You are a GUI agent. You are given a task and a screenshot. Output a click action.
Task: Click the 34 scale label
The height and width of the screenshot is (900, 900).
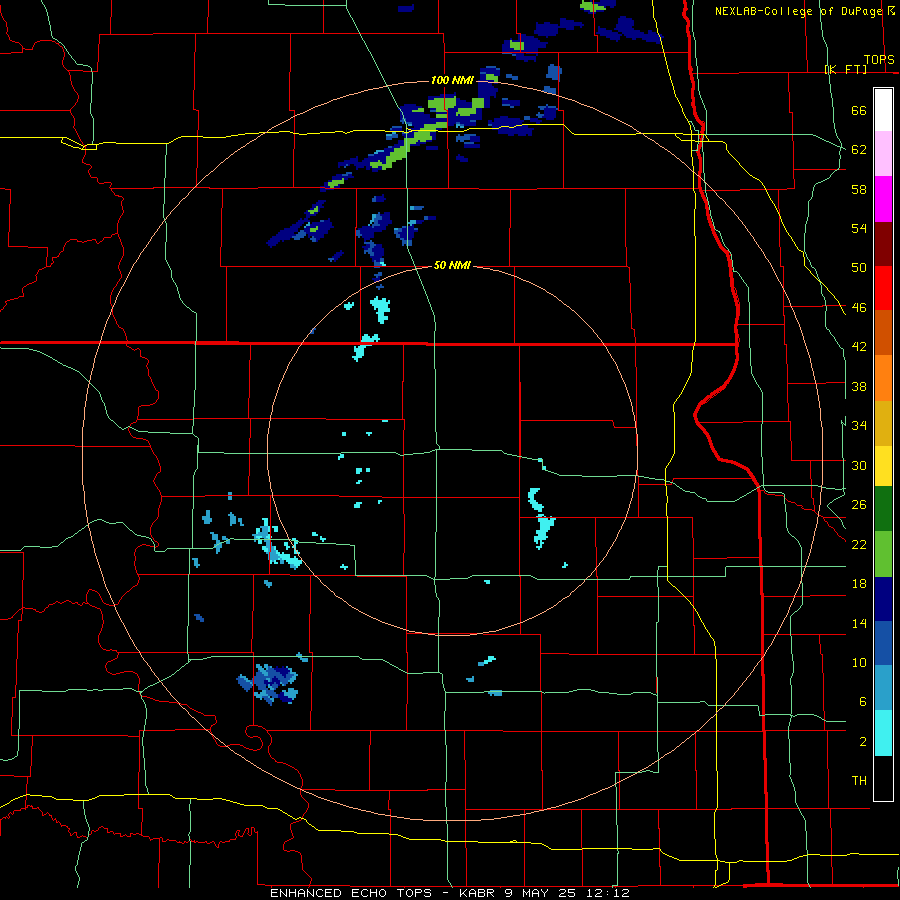859,426
